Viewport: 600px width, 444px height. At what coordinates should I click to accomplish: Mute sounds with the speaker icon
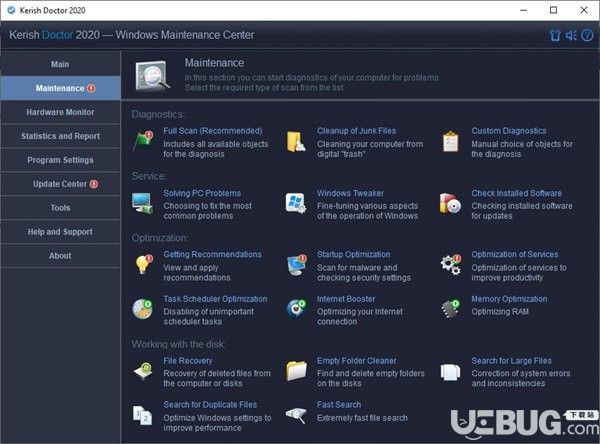[571, 36]
